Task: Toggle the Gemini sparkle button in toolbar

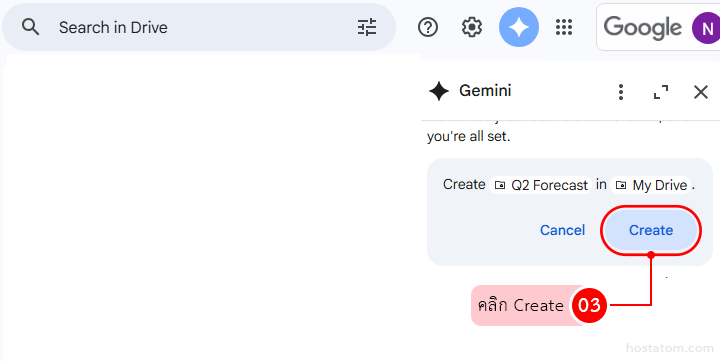Action: [x=519, y=27]
